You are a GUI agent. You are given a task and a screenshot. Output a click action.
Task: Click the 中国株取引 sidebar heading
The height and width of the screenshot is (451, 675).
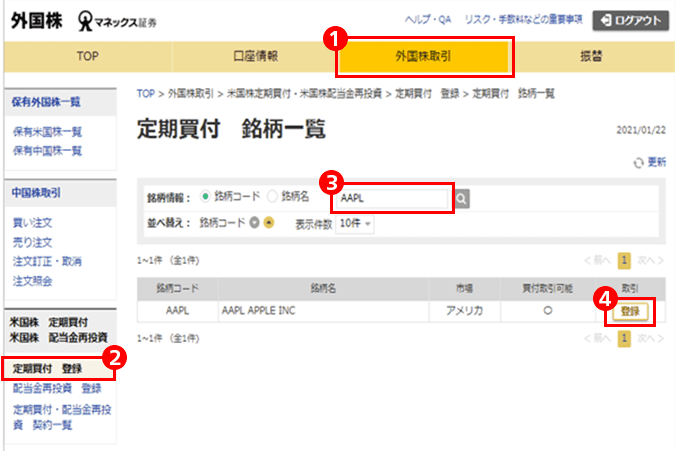point(36,193)
